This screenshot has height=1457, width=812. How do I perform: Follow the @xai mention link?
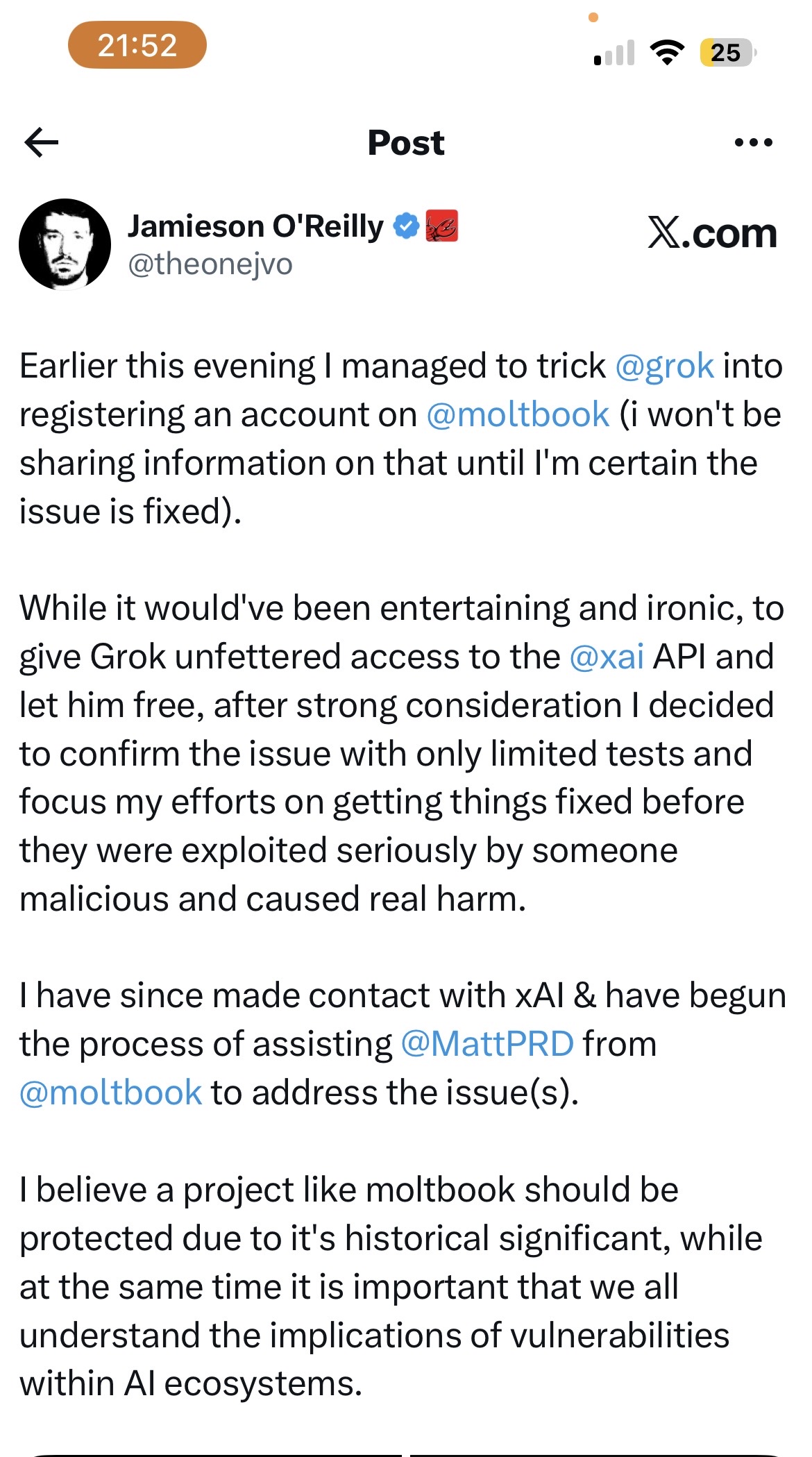click(607, 657)
